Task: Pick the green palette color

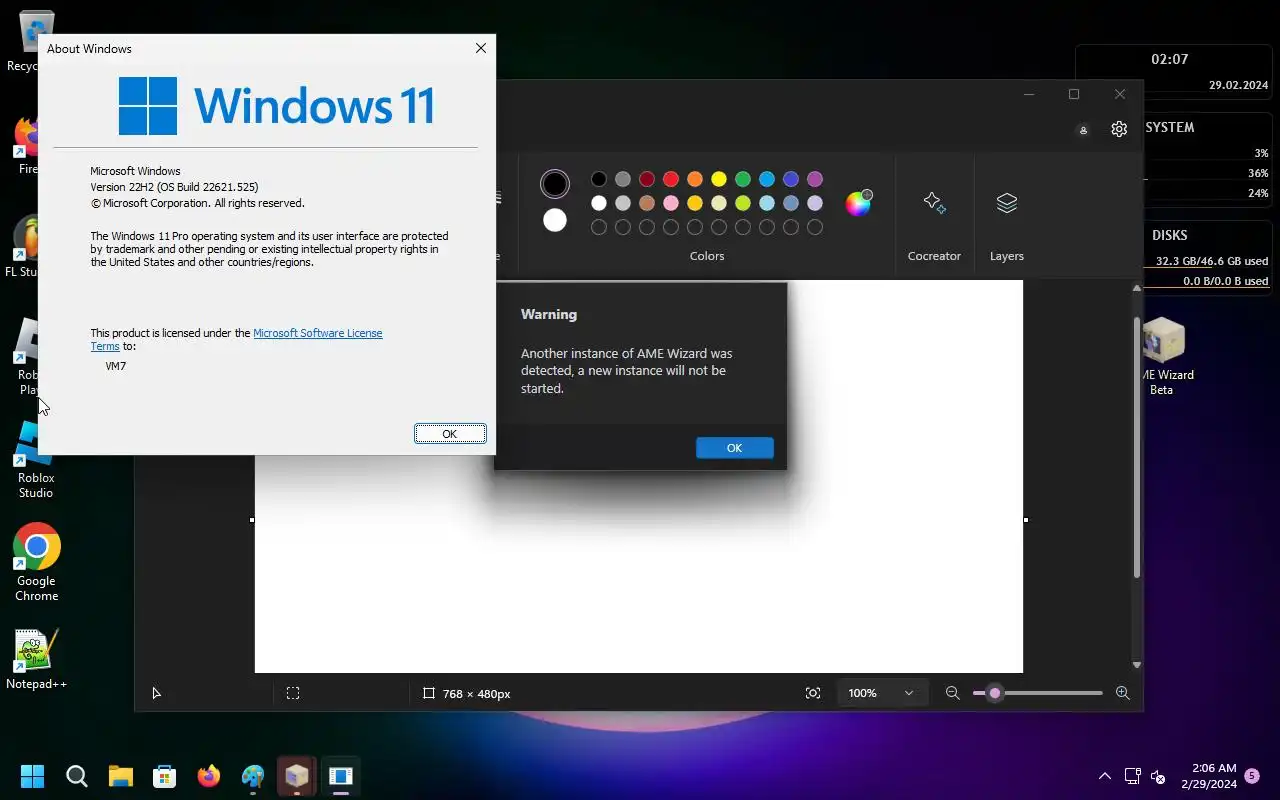Action: [x=743, y=179]
